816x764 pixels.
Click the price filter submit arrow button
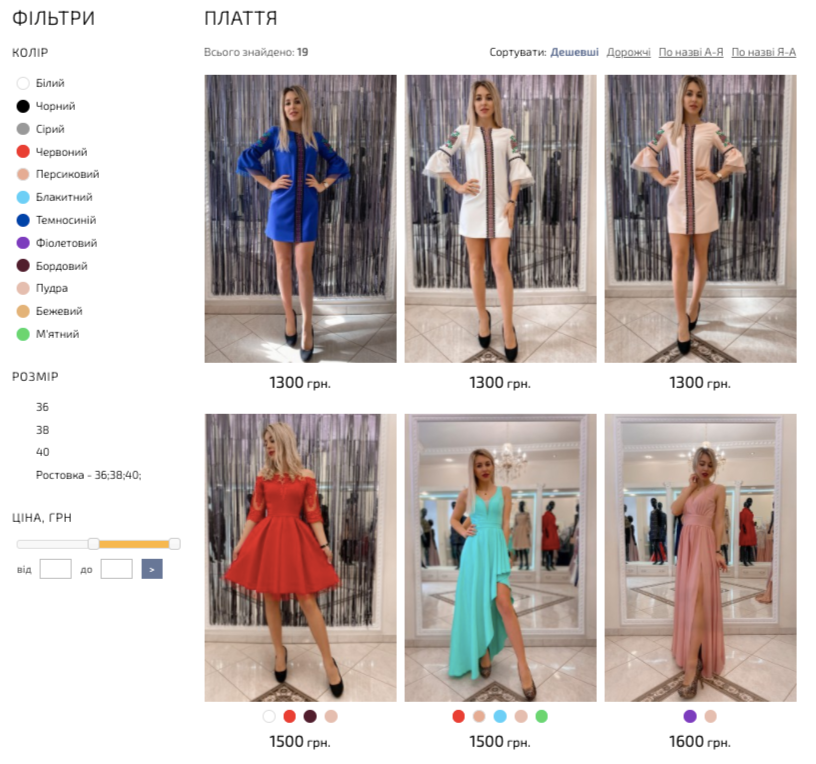click(x=152, y=569)
